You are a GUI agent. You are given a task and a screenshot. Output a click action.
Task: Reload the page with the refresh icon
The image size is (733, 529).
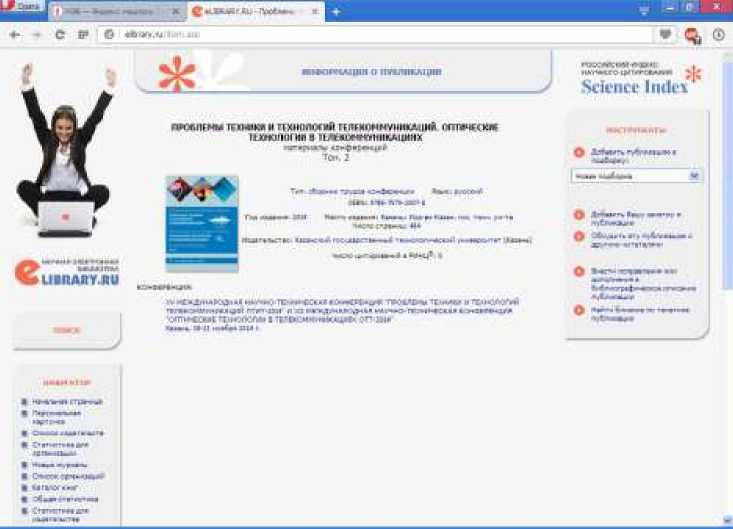pos(60,35)
